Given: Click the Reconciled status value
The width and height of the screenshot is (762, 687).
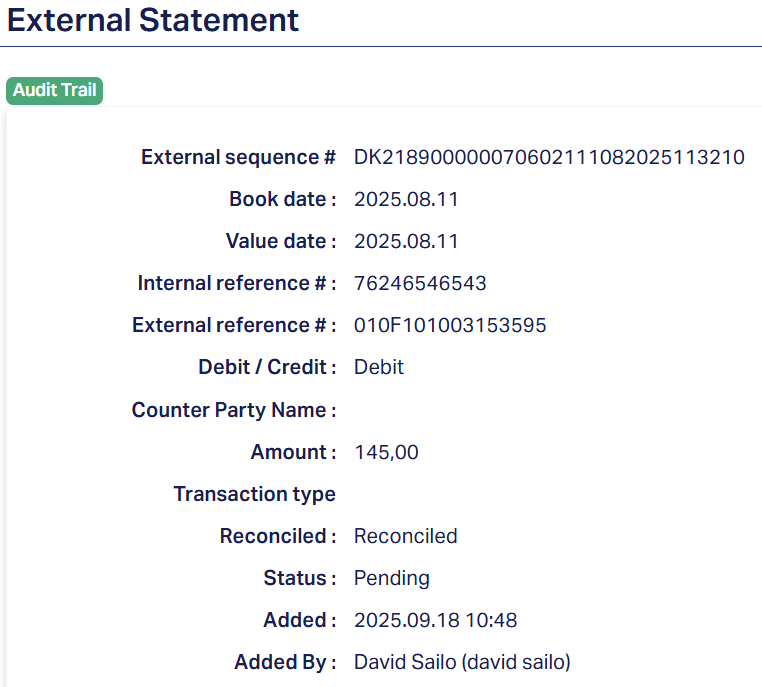Looking at the screenshot, I should coord(405,536).
